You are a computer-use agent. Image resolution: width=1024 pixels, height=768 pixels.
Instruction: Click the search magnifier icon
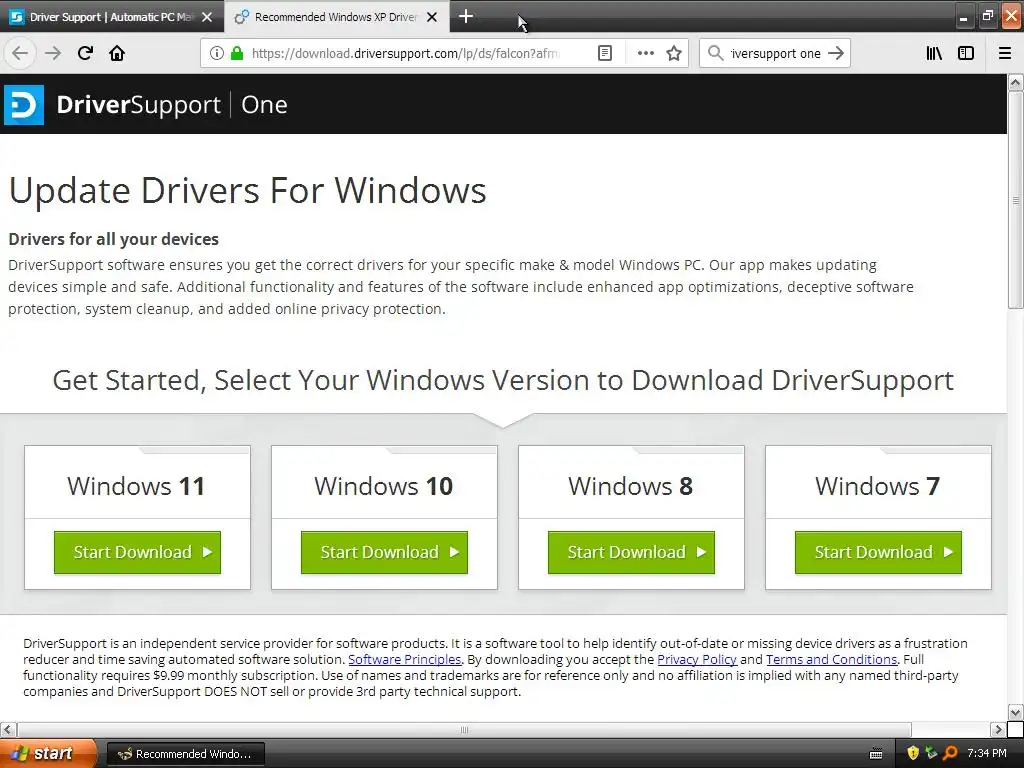716,53
